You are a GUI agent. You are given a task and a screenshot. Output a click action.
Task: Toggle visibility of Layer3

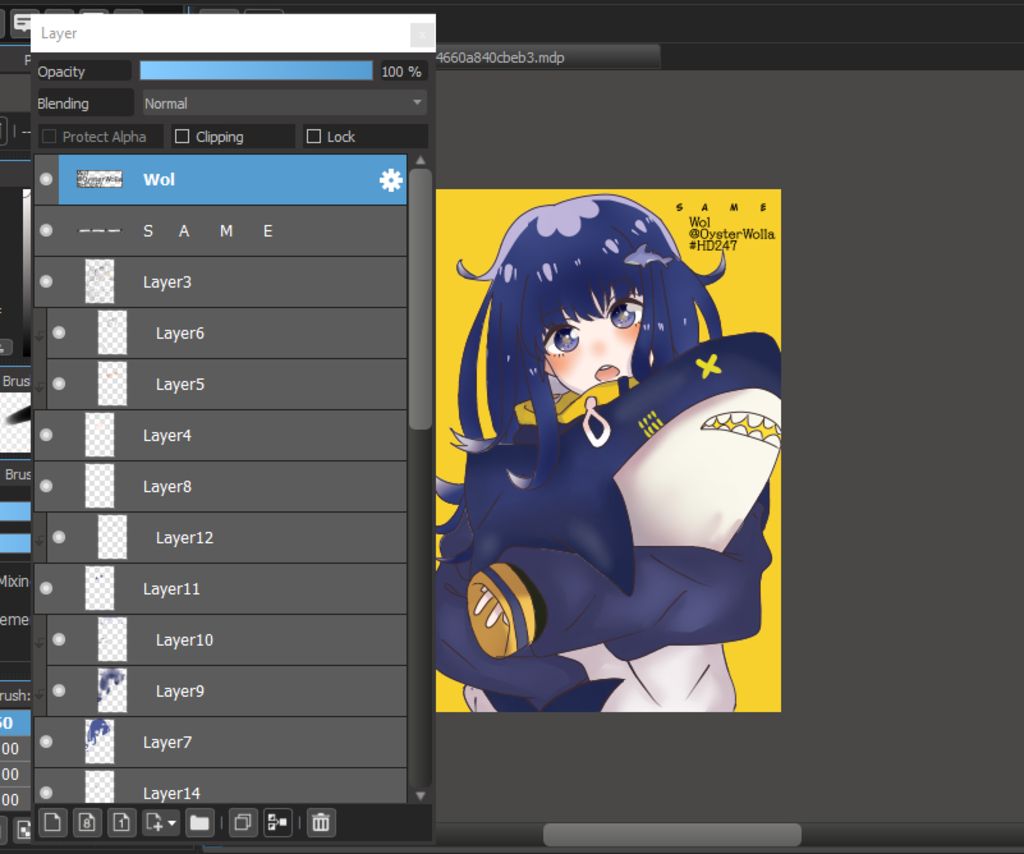point(46,281)
